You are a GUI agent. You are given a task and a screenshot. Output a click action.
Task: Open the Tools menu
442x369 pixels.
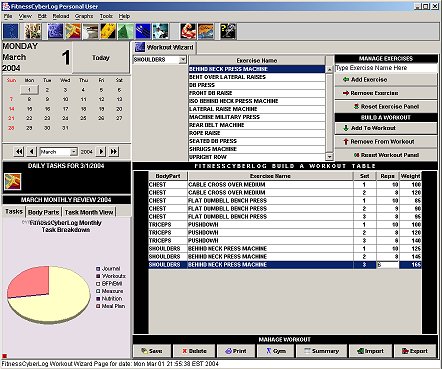106,16
